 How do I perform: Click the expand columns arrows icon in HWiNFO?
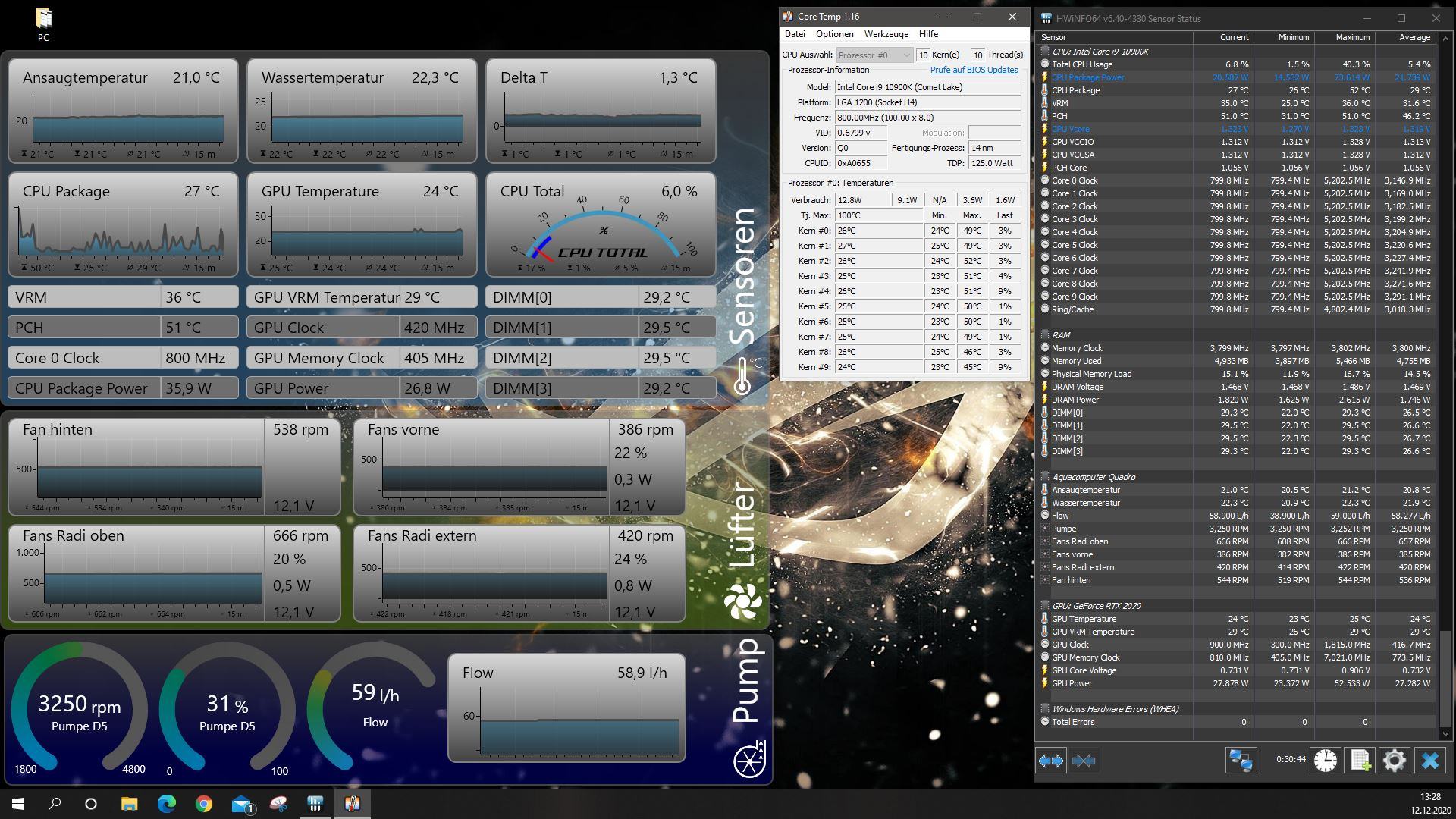(1051, 761)
